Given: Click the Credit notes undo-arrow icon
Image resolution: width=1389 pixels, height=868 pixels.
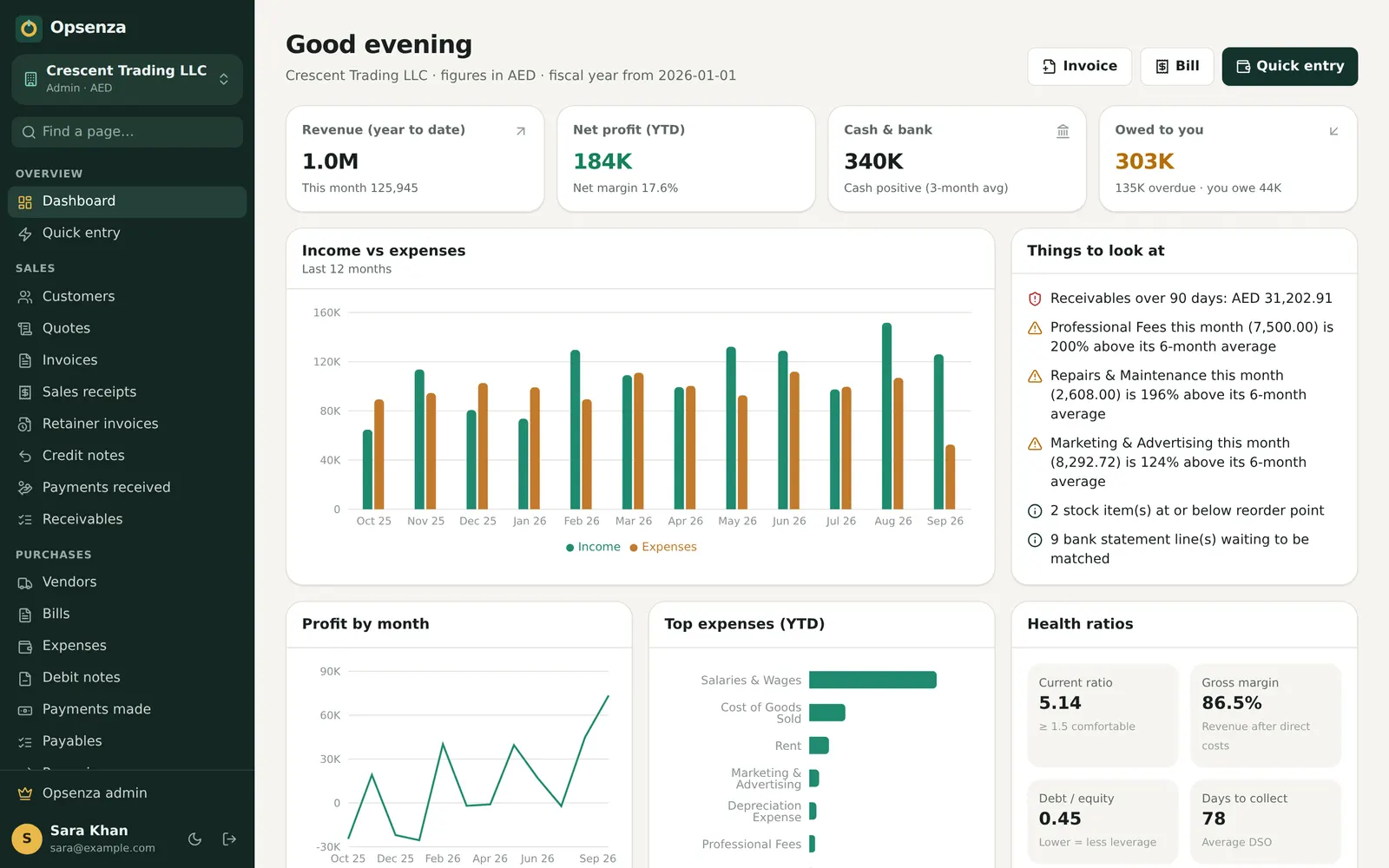Looking at the screenshot, I should (x=25, y=456).
